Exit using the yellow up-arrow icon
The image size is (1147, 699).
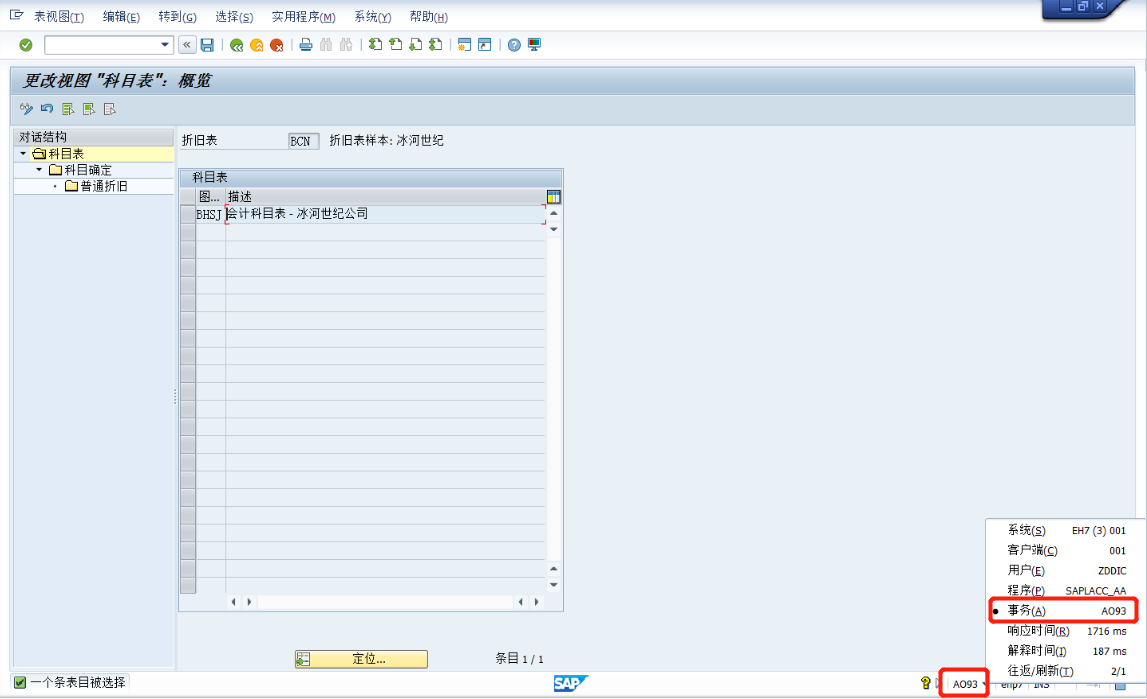[257, 45]
